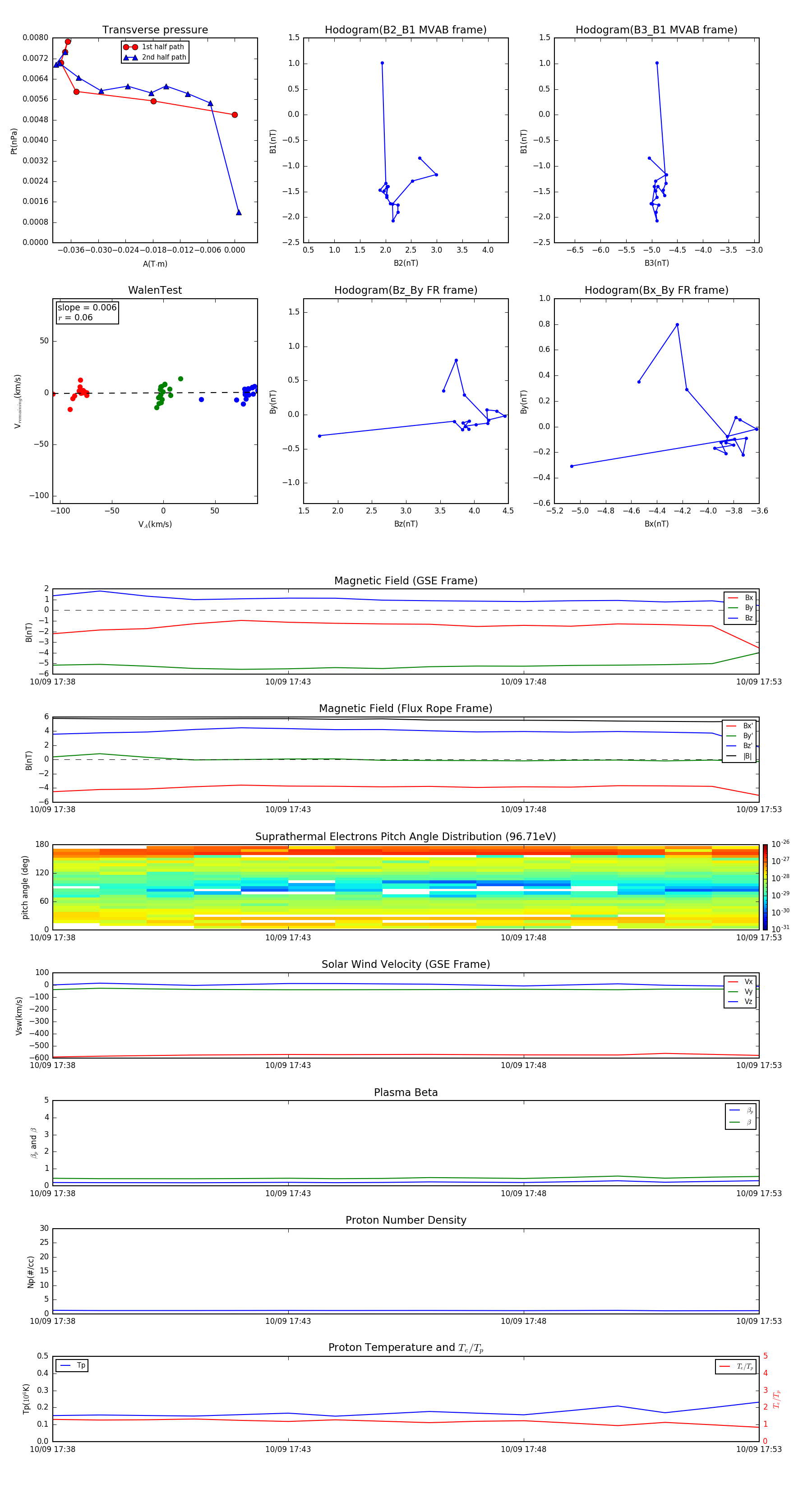The width and height of the screenshot is (812, 1489).
Task: Select the 'Vz' legend entry
Action: [740, 1002]
